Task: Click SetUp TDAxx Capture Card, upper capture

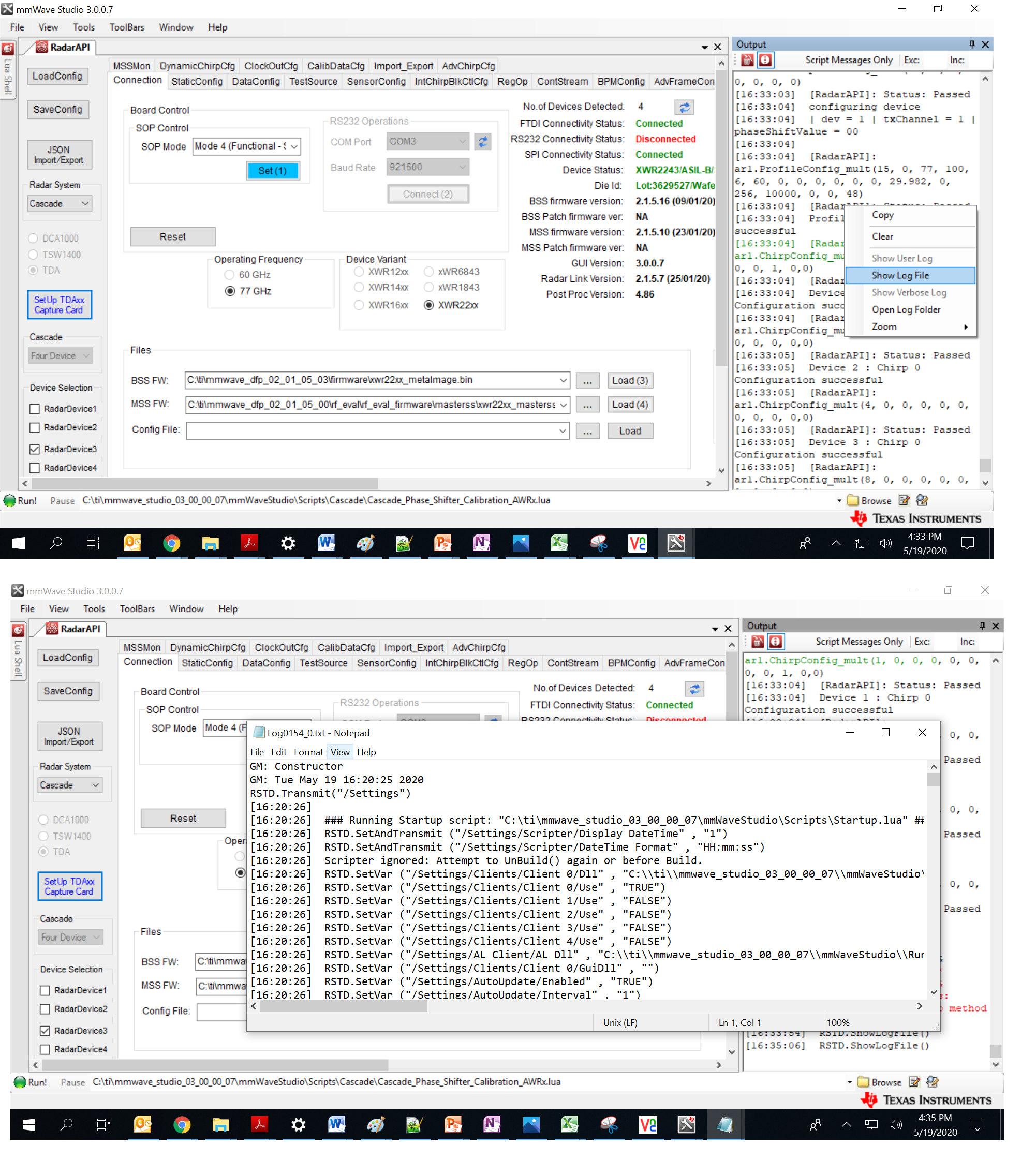Action: click(59, 305)
